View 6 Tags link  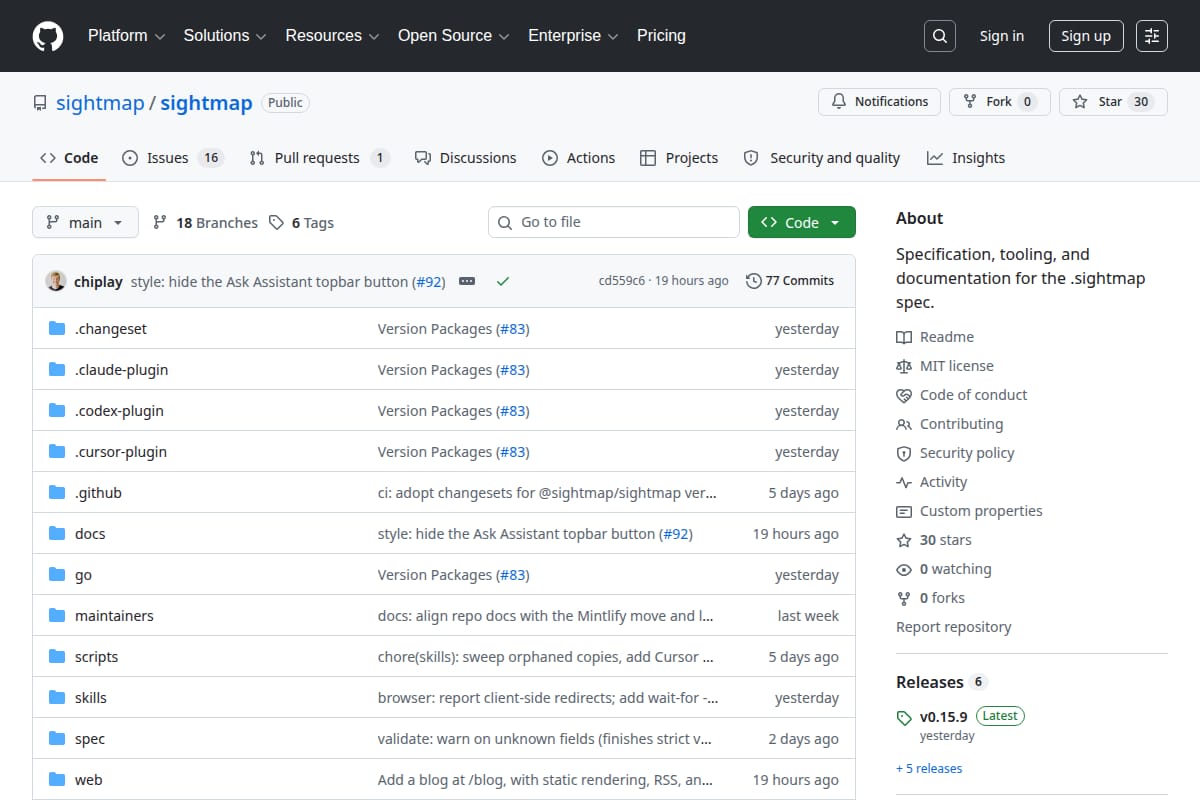click(302, 223)
